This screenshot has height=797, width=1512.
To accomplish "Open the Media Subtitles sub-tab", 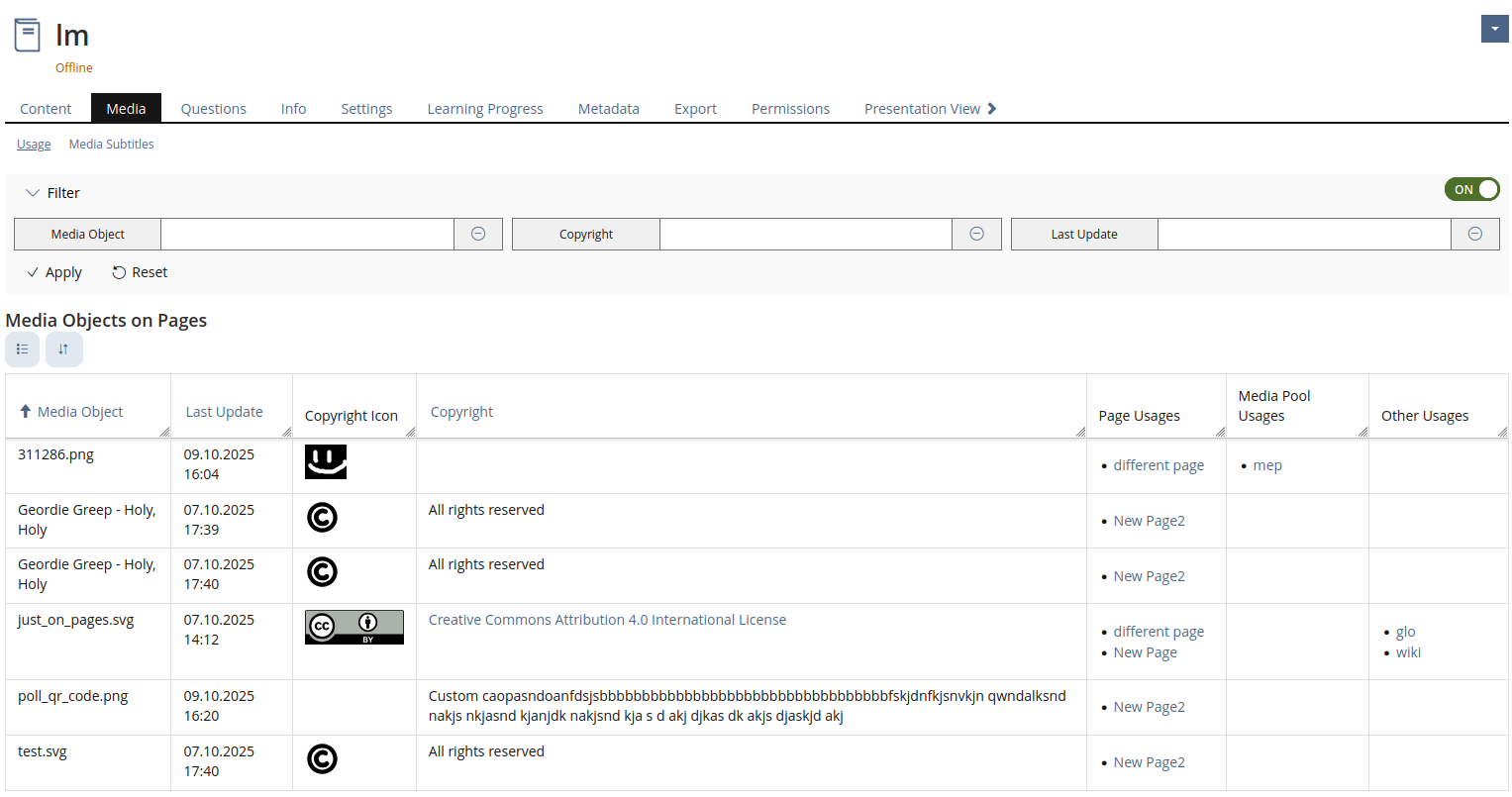I will [x=111, y=145].
